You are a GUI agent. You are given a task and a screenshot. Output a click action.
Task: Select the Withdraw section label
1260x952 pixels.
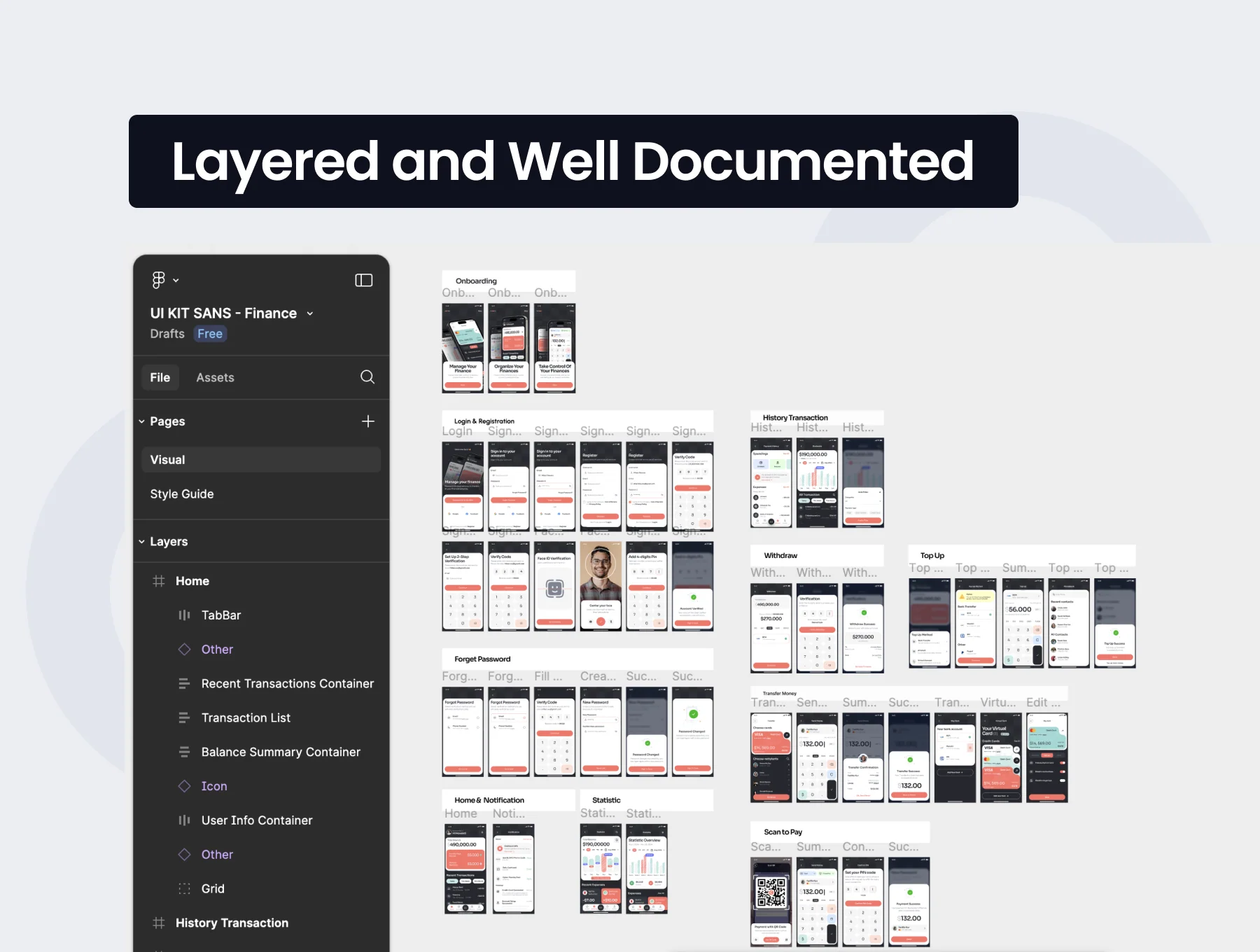[x=780, y=556]
